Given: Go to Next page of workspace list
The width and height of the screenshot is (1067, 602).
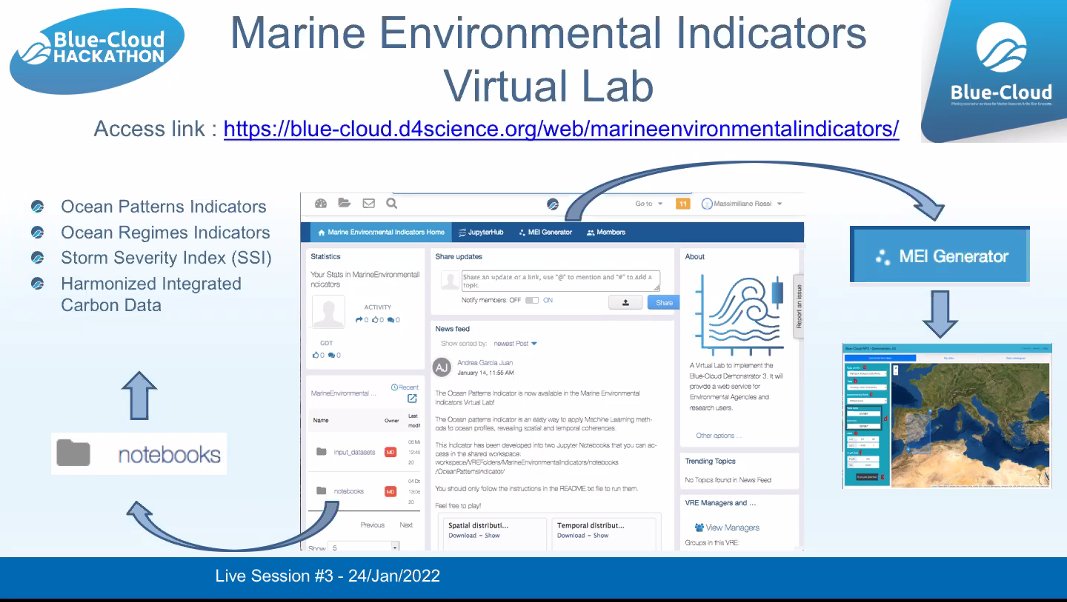Looking at the screenshot, I should click(x=406, y=524).
